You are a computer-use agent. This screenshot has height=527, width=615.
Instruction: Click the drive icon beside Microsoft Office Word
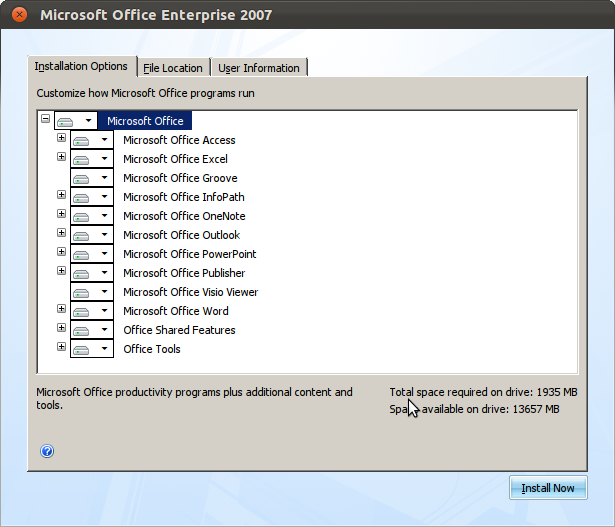tap(81, 312)
